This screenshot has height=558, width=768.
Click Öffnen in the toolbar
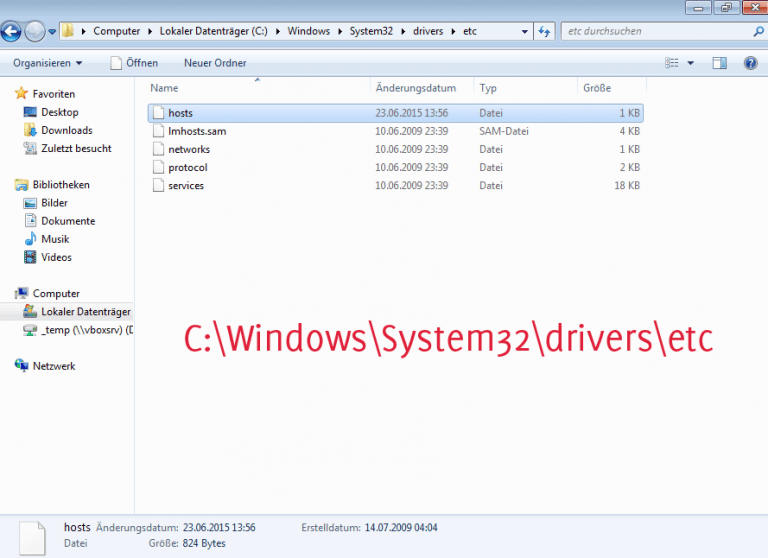[134, 63]
